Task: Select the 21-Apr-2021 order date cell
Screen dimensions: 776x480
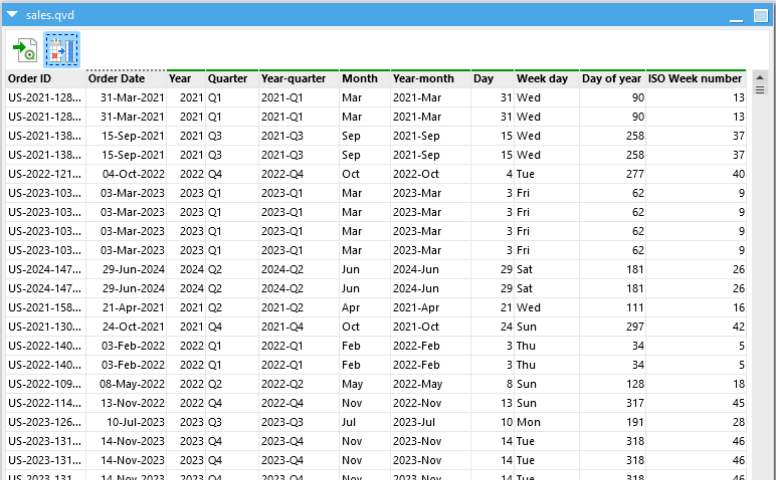Action: click(x=126, y=308)
